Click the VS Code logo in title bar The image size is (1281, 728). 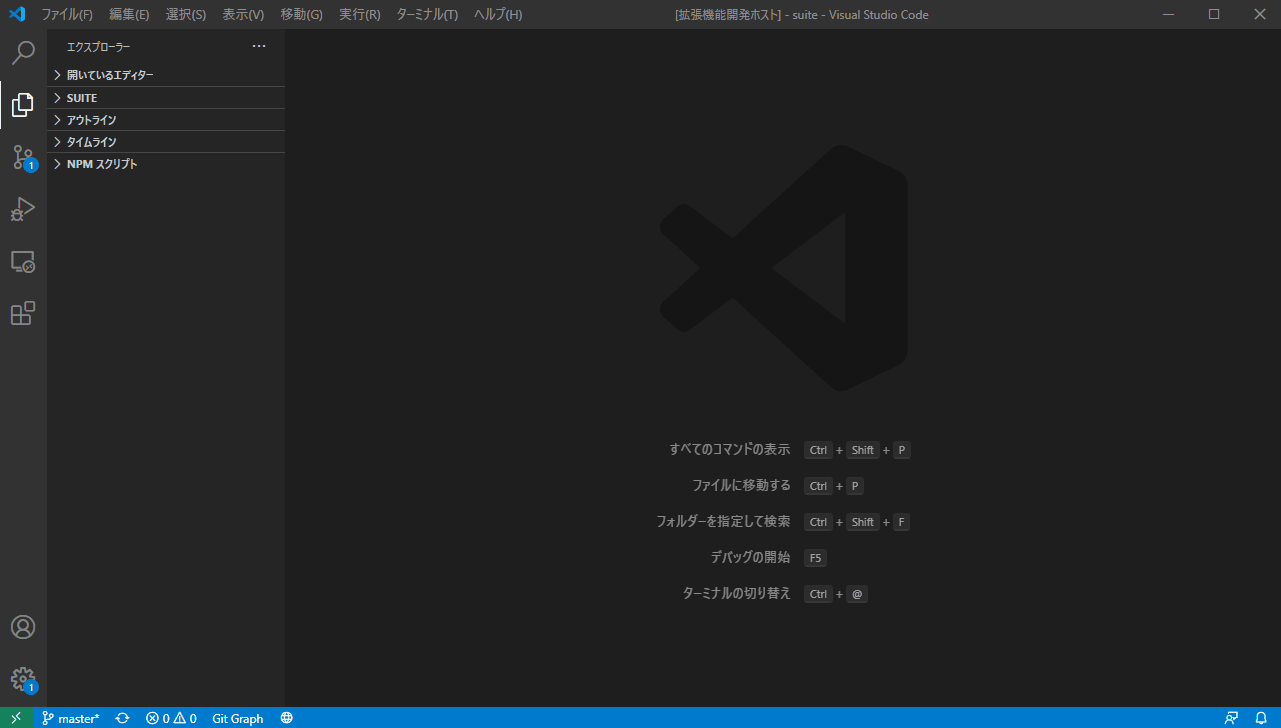point(17,14)
